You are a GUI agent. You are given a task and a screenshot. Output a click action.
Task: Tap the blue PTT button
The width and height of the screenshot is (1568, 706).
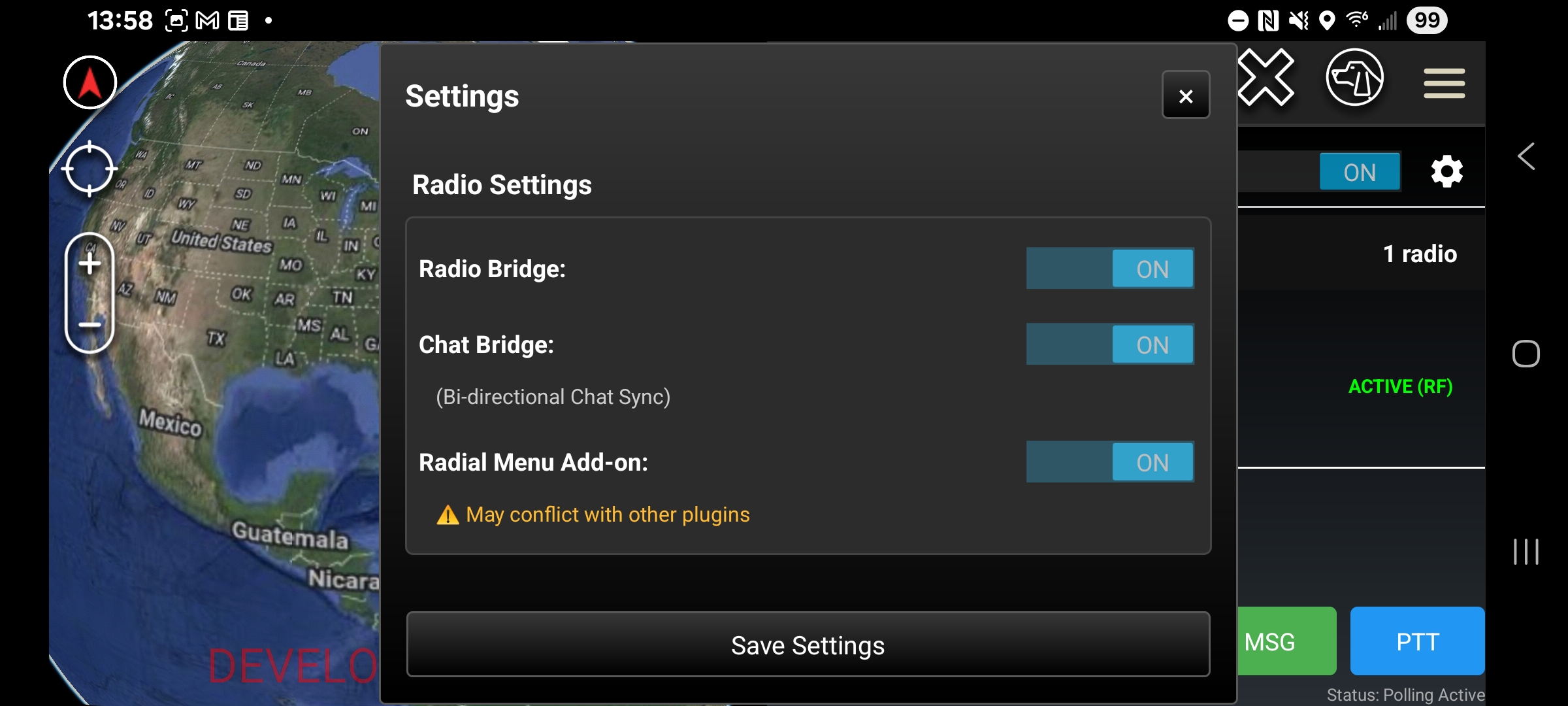1417,641
